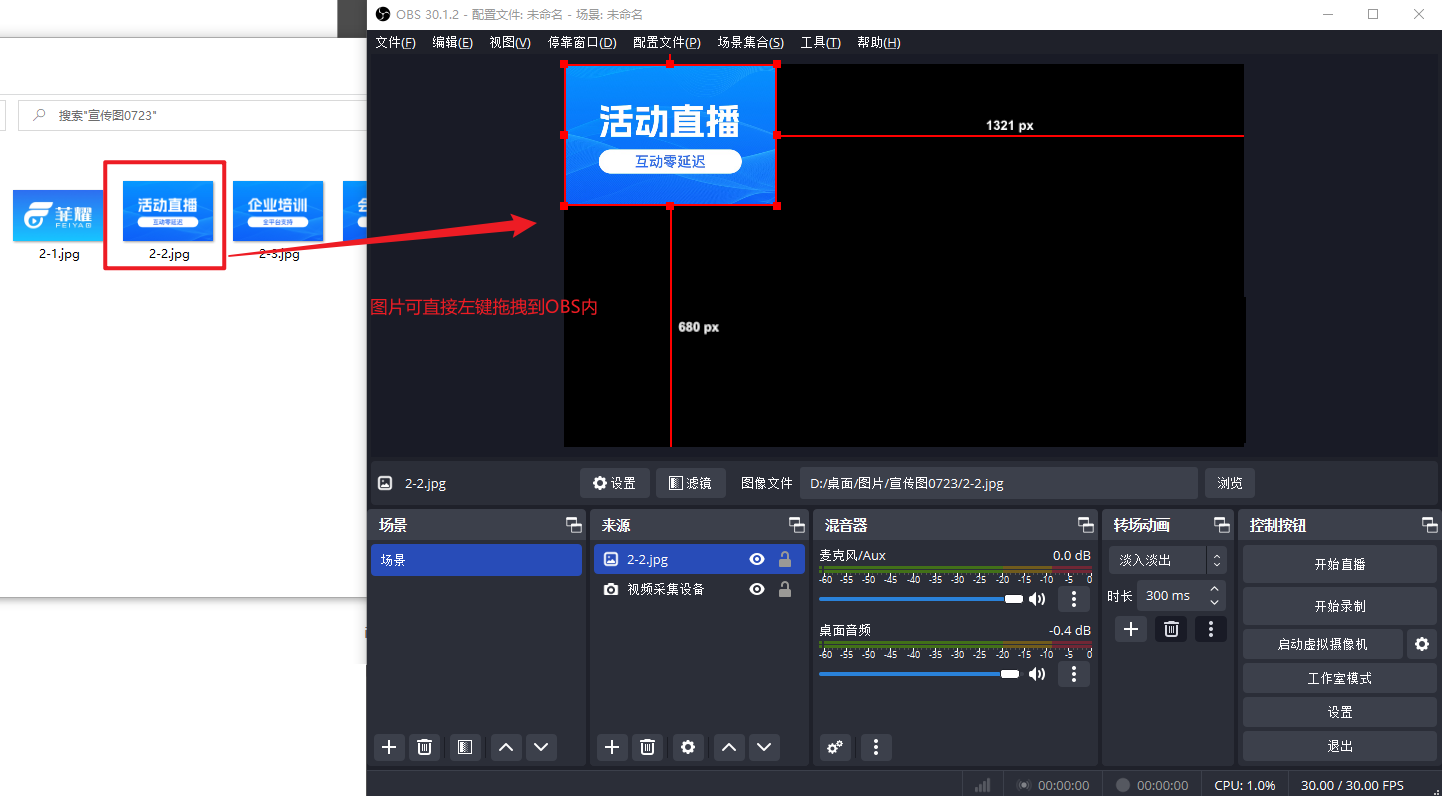The width and height of the screenshot is (1442, 796).
Task: Hide the 2-2.jpg source
Action: pos(757,560)
